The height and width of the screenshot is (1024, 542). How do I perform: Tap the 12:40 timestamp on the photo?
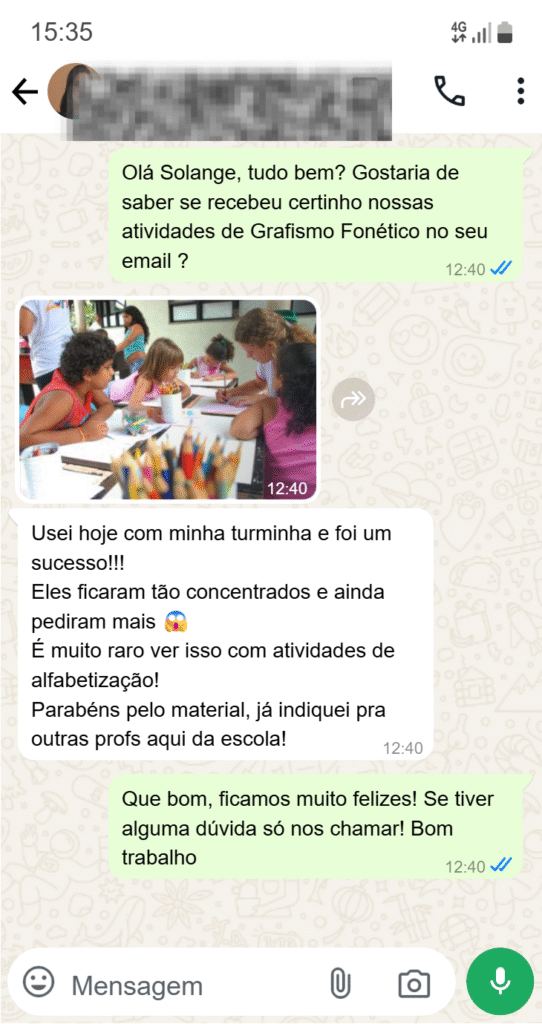tap(287, 488)
